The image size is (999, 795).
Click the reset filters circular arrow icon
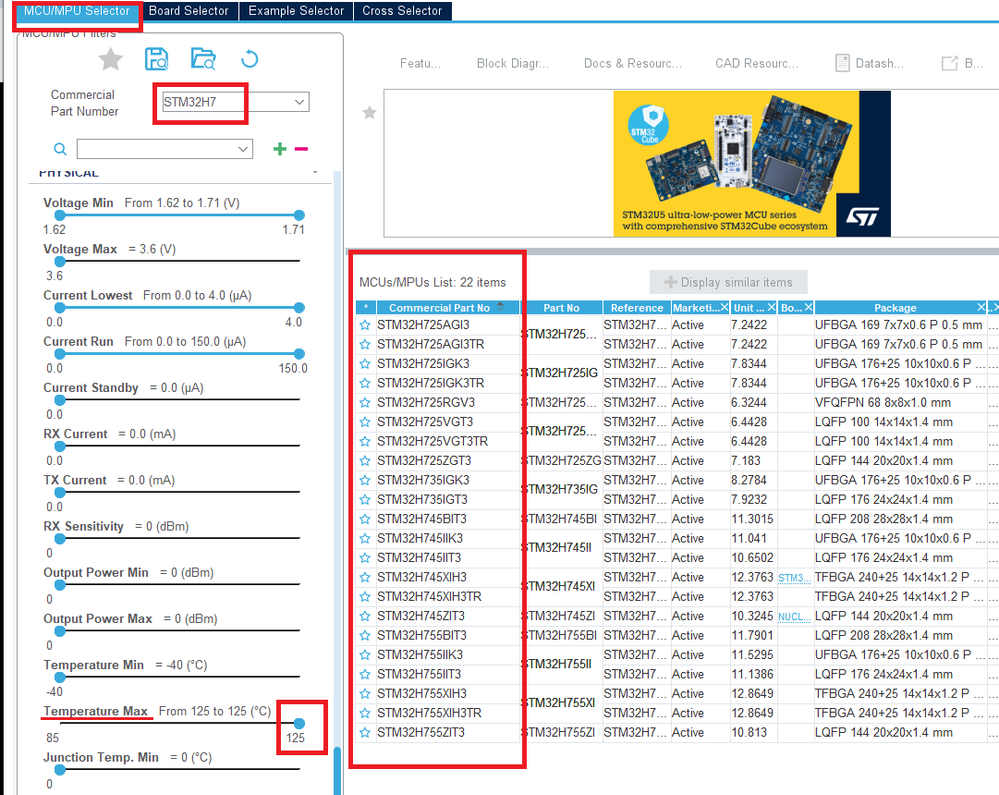(x=250, y=59)
